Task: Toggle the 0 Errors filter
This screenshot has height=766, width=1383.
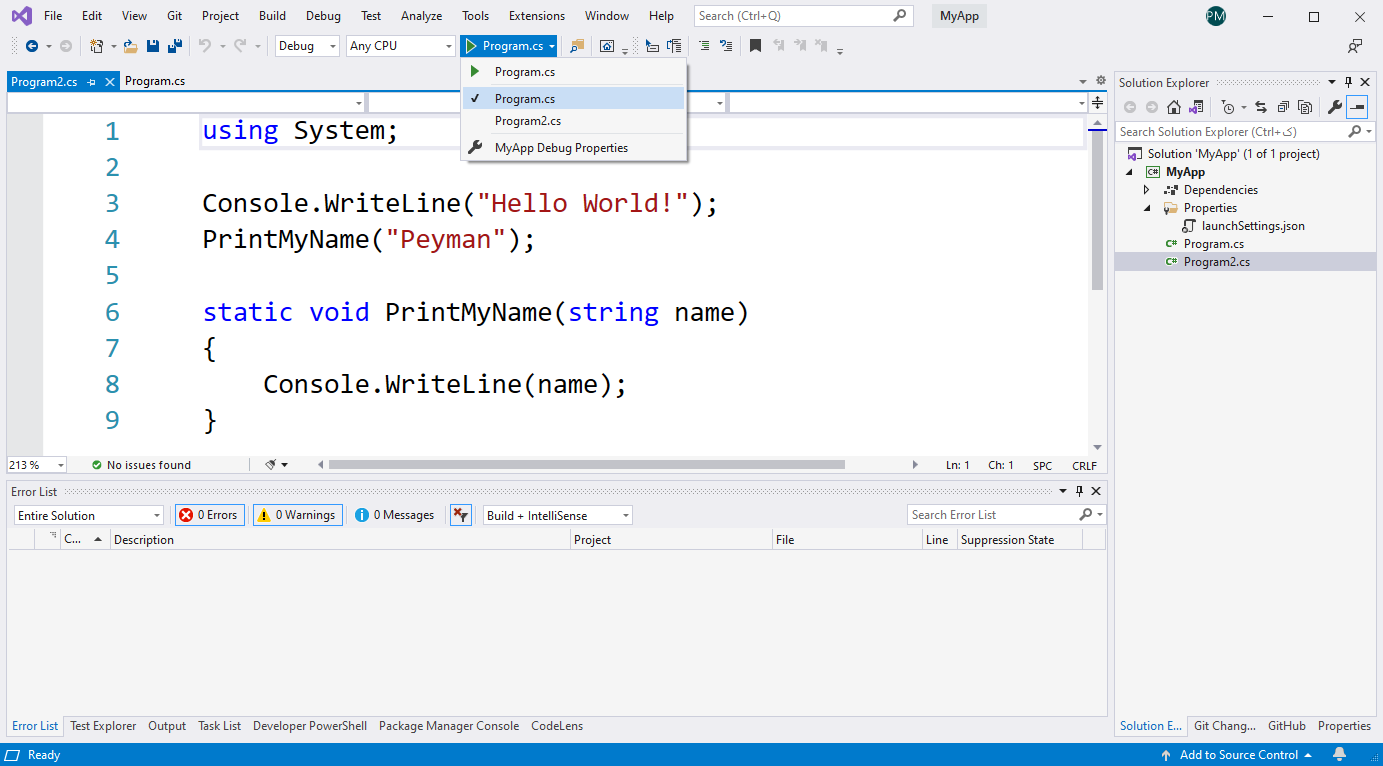Action: coord(210,515)
